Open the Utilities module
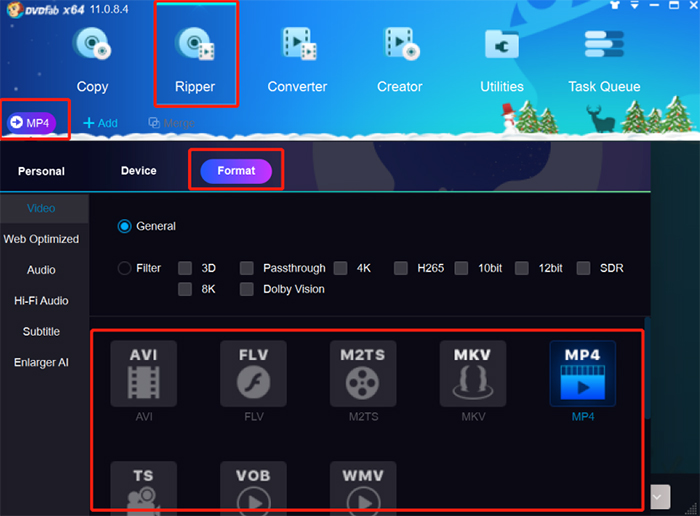 tap(502, 58)
